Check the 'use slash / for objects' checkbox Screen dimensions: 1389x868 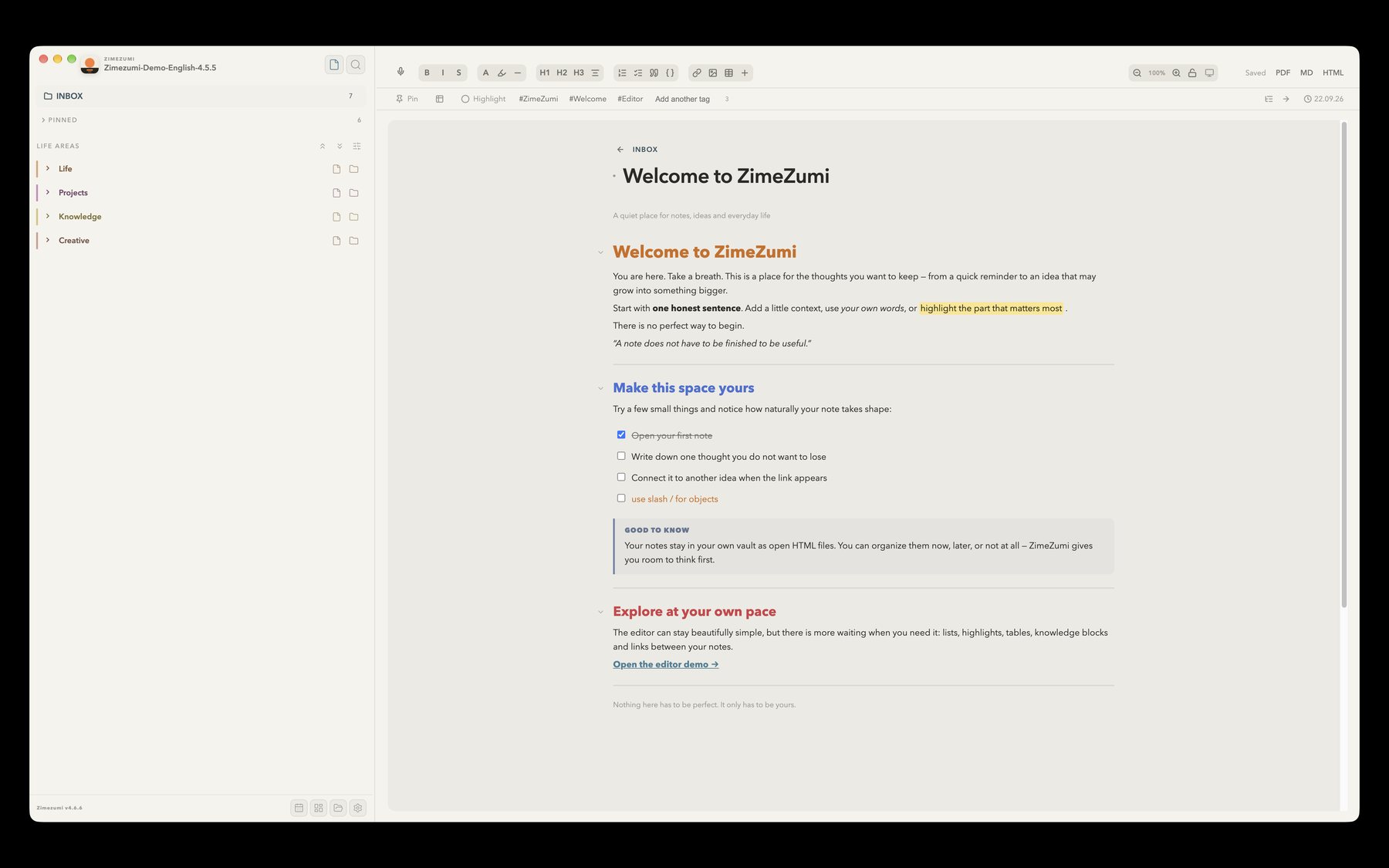pos(621,498)
